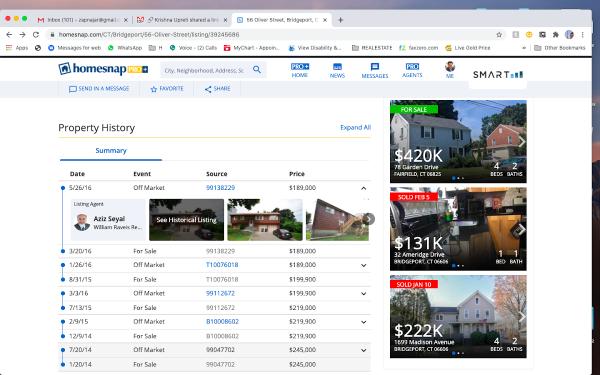The height and width of the screenshot is (375, 600).
Task: Click the Share button
Action: click(x=217, y=89)
